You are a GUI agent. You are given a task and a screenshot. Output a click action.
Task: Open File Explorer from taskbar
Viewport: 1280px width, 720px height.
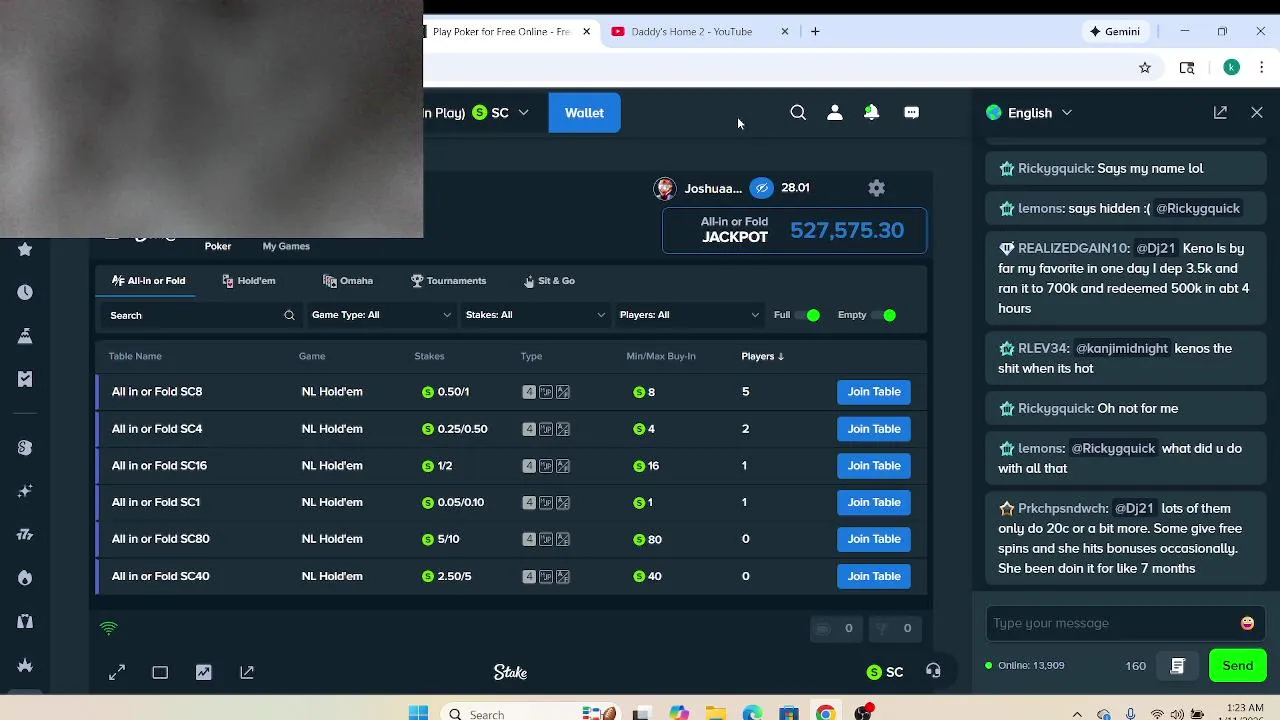point(715,713)
